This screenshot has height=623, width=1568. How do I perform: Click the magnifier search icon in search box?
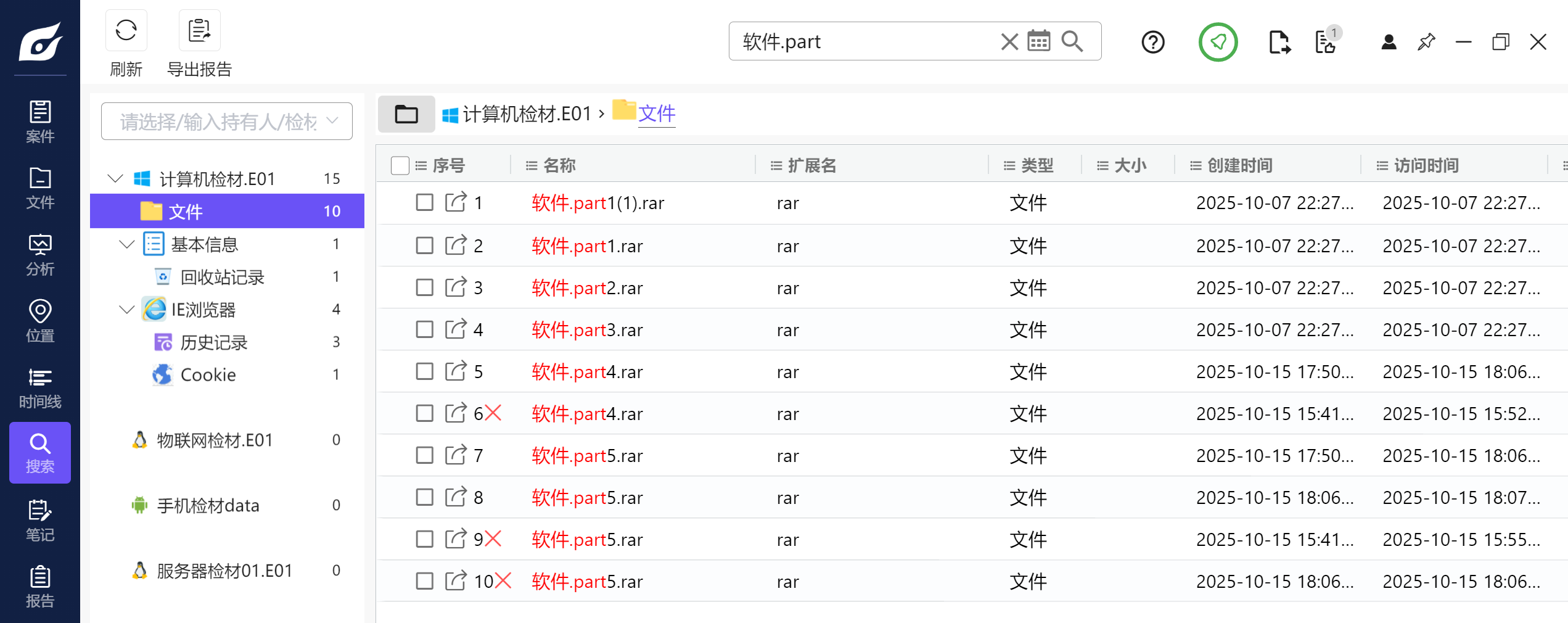coord(1072,41)
